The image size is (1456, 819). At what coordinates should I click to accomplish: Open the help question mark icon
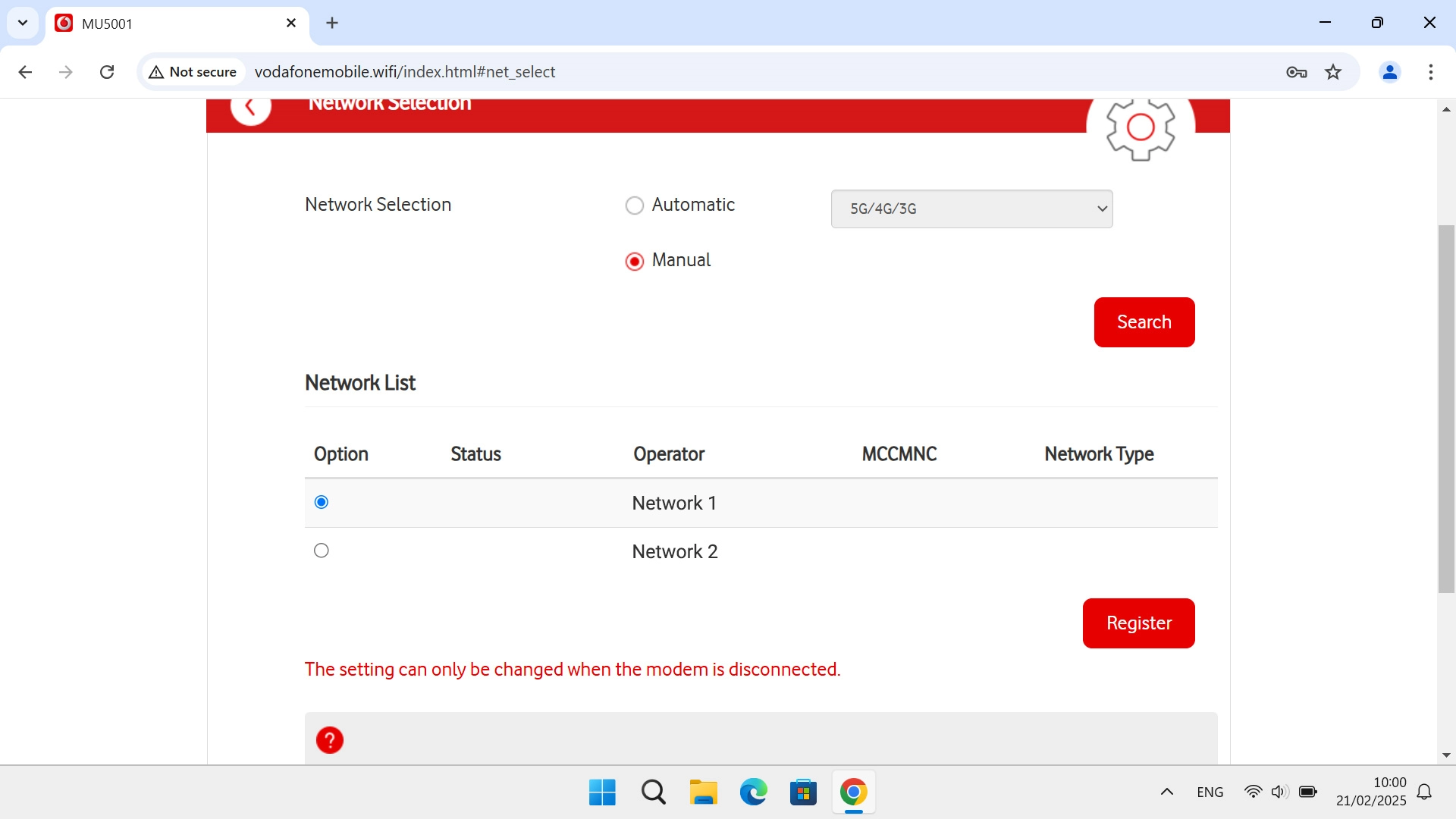[329, 739]
